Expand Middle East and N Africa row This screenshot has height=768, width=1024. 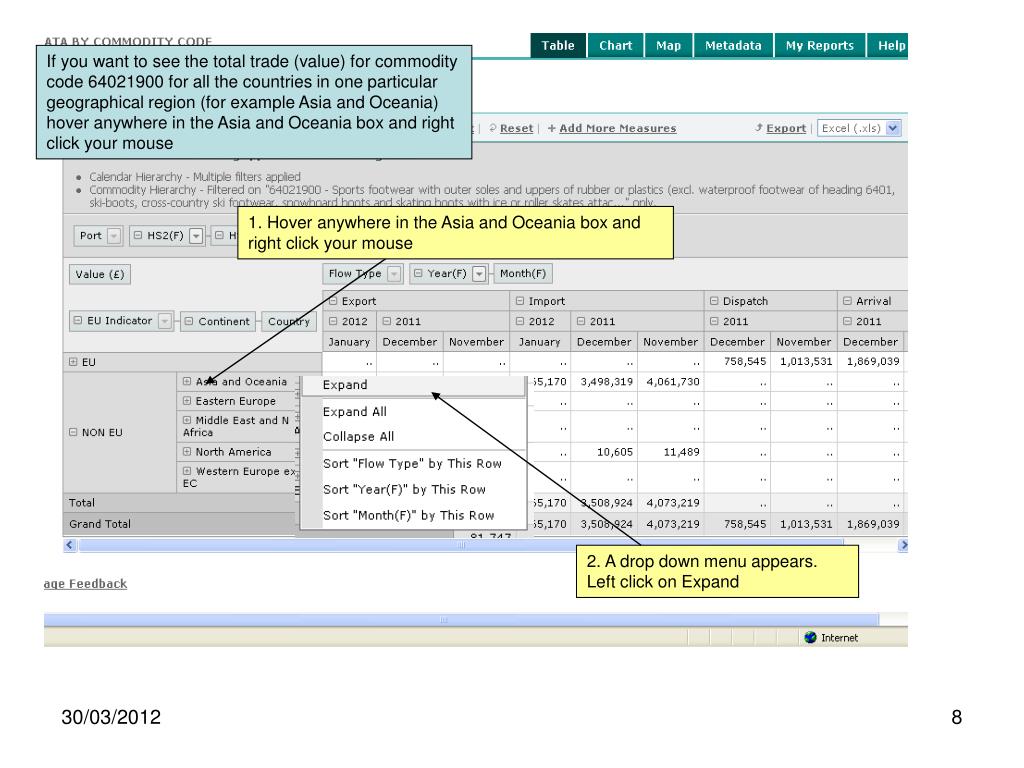pos(187,421)
